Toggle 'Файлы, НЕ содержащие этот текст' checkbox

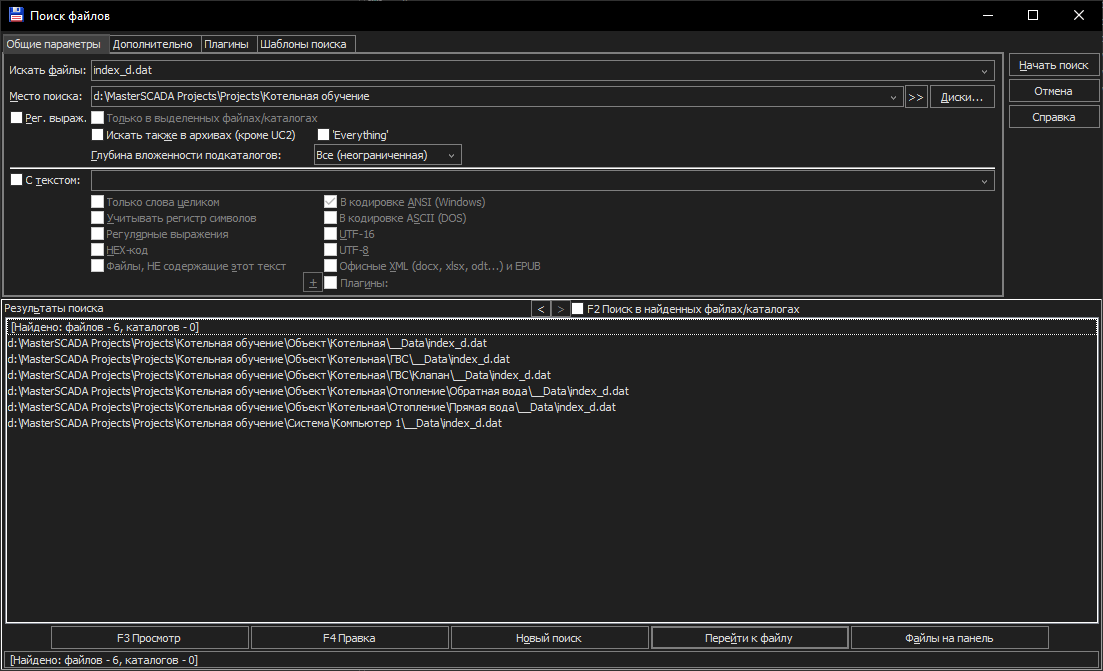coord(97,266)
